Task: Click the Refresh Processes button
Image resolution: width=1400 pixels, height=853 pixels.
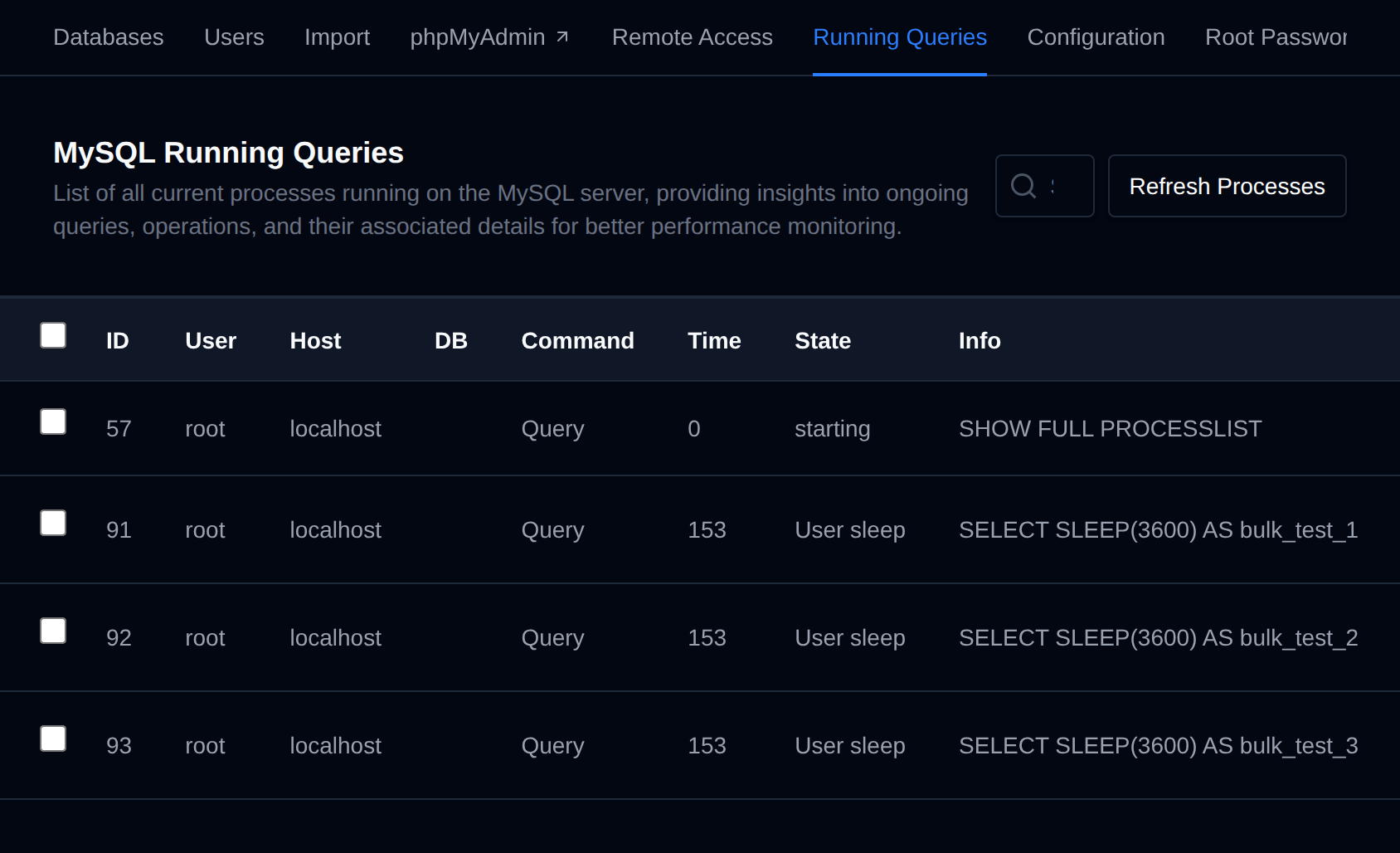Action: point(1227,186)
